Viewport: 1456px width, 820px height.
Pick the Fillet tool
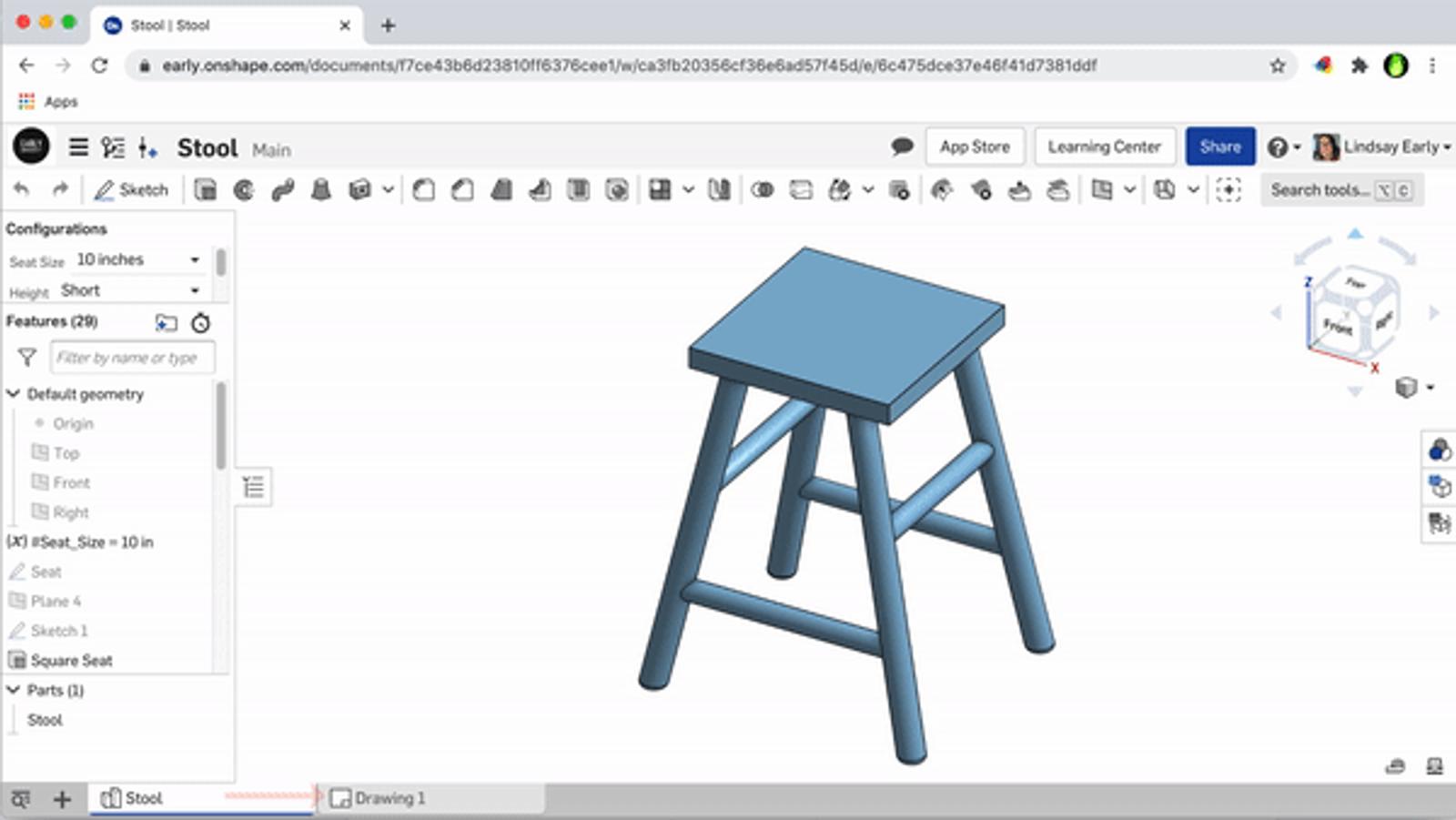point(423,190)
